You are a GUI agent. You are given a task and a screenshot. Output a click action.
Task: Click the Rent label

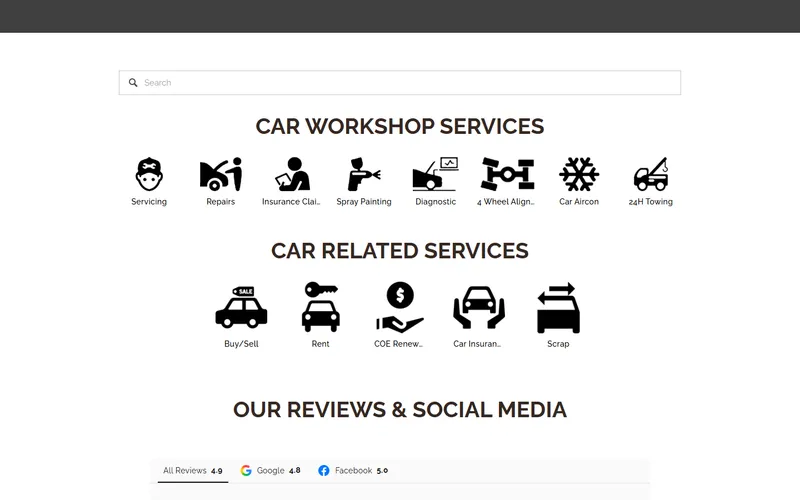coord(320,344)
